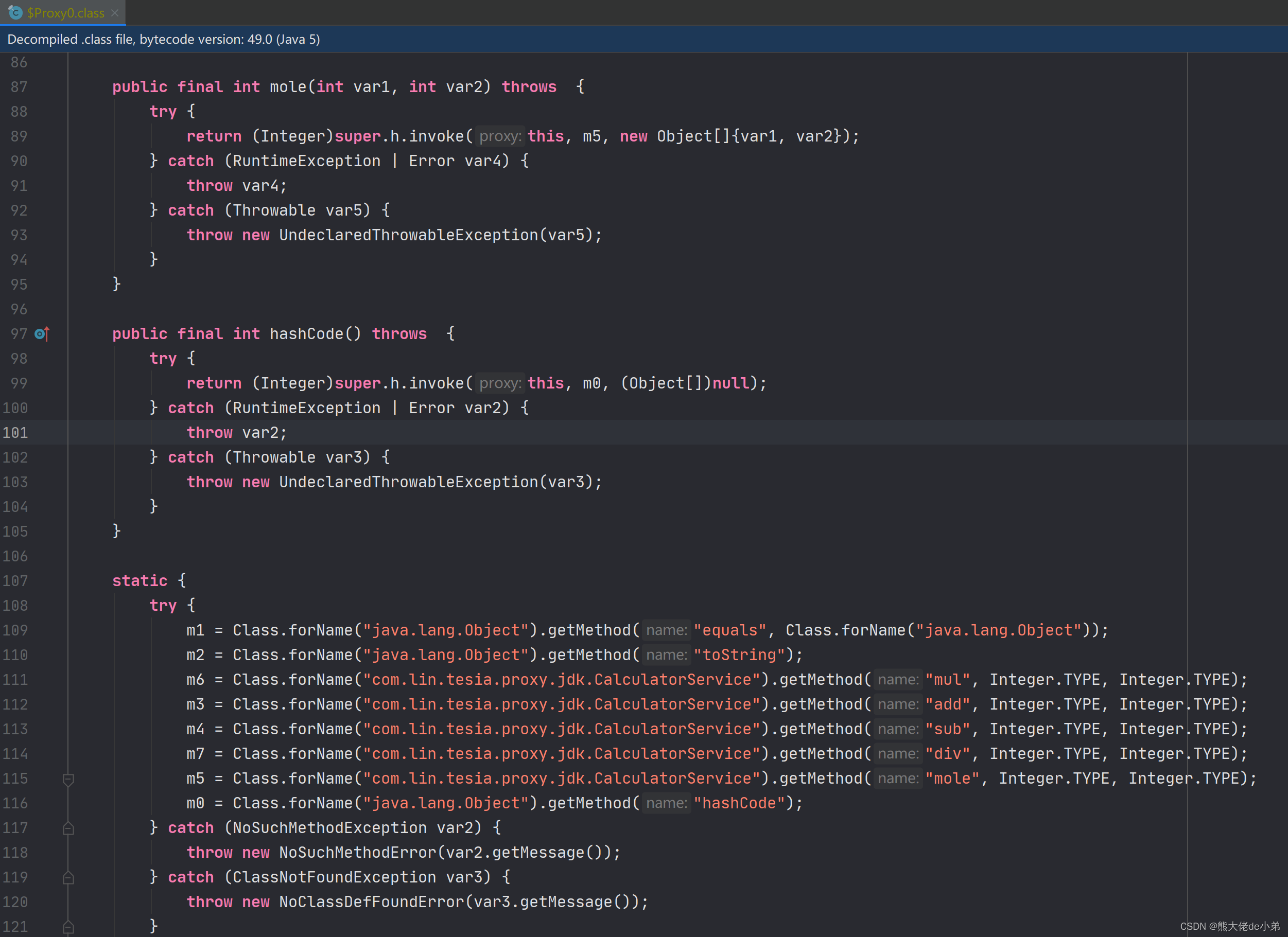This screenshot has height=937, width=1288.
Task: Collapse the fold marker at line 115
Action: (68, 779)
